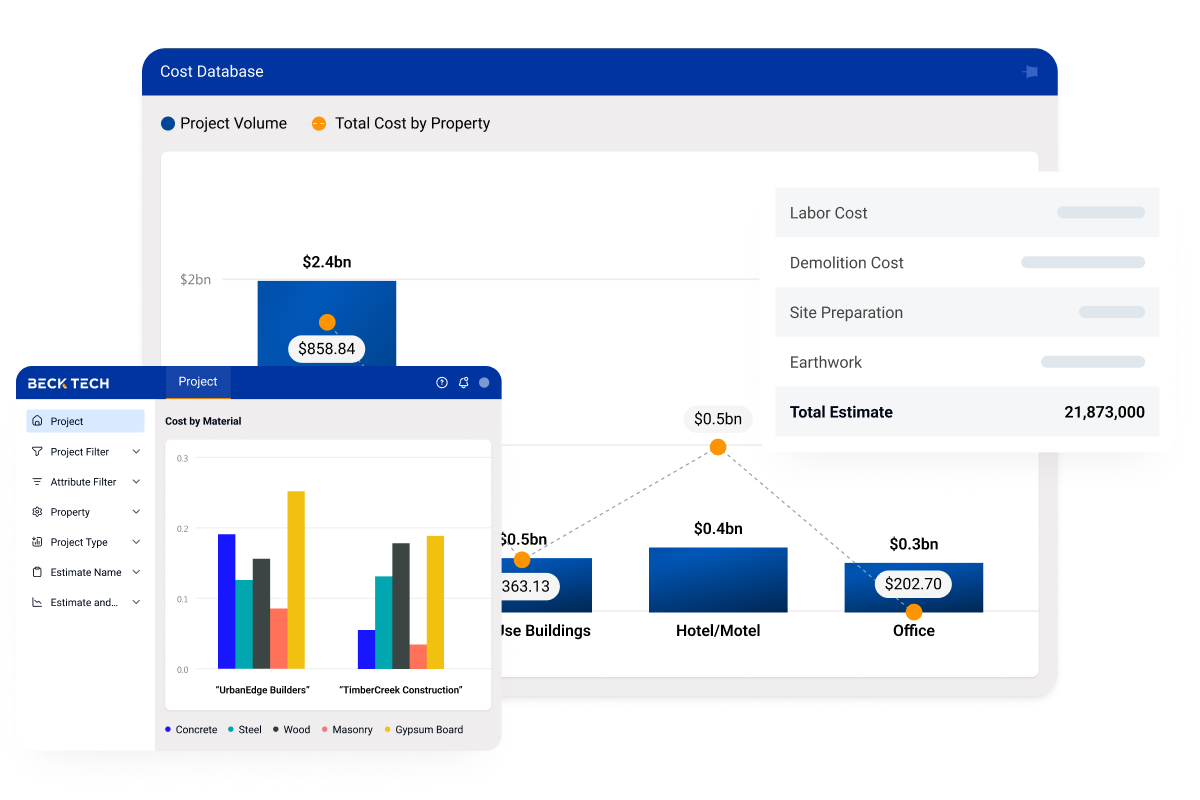Click the Demolition Cost row
Viewport: 1200px width, 800px height.
click(967, 262)
